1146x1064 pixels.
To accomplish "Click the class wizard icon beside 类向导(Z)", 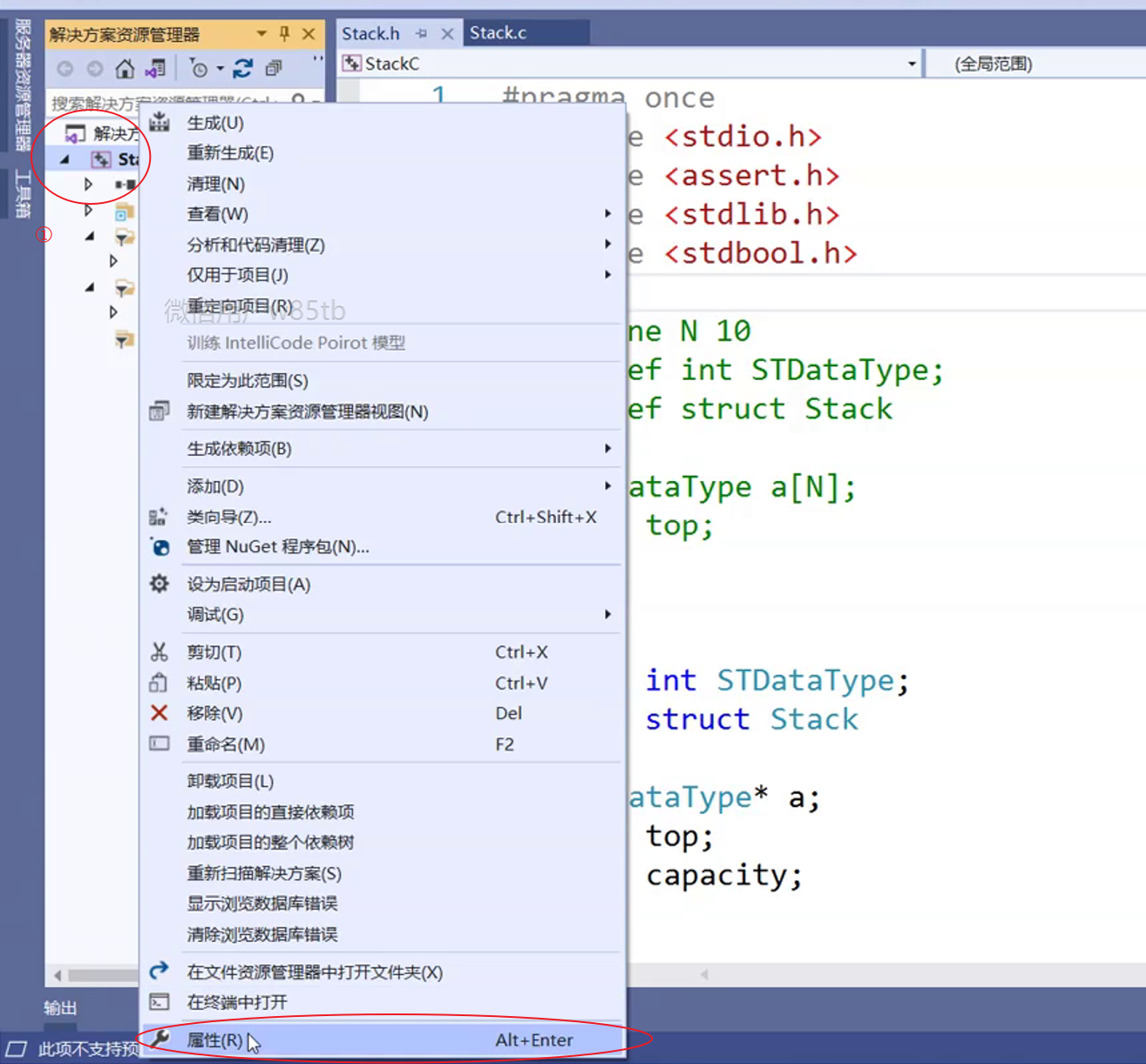I will click(159, 517).
